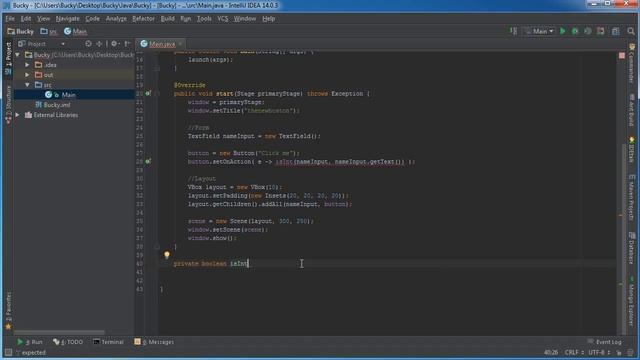Open the VCS menu
640x360 pixels.
(222, 19)
